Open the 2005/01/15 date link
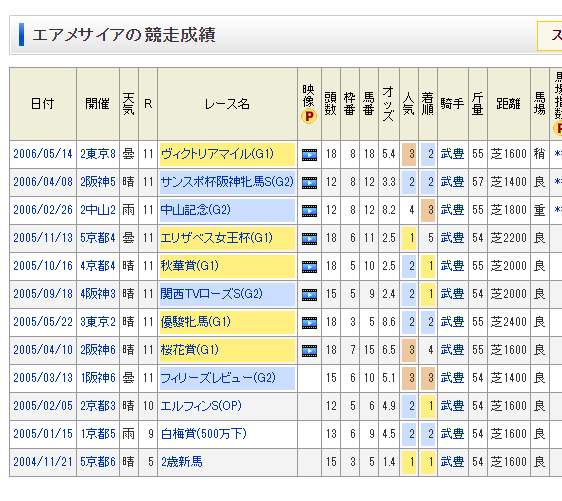Image resolution: width=562 pixels, height=501 pixels. (x=43, y=434)
